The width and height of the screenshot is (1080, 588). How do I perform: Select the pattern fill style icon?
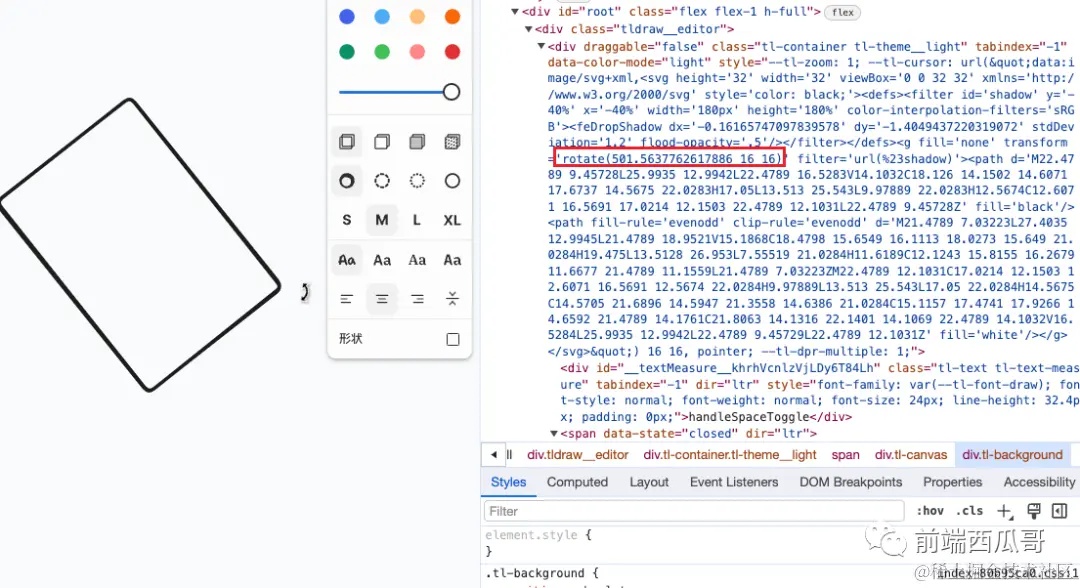click(453, 142)
